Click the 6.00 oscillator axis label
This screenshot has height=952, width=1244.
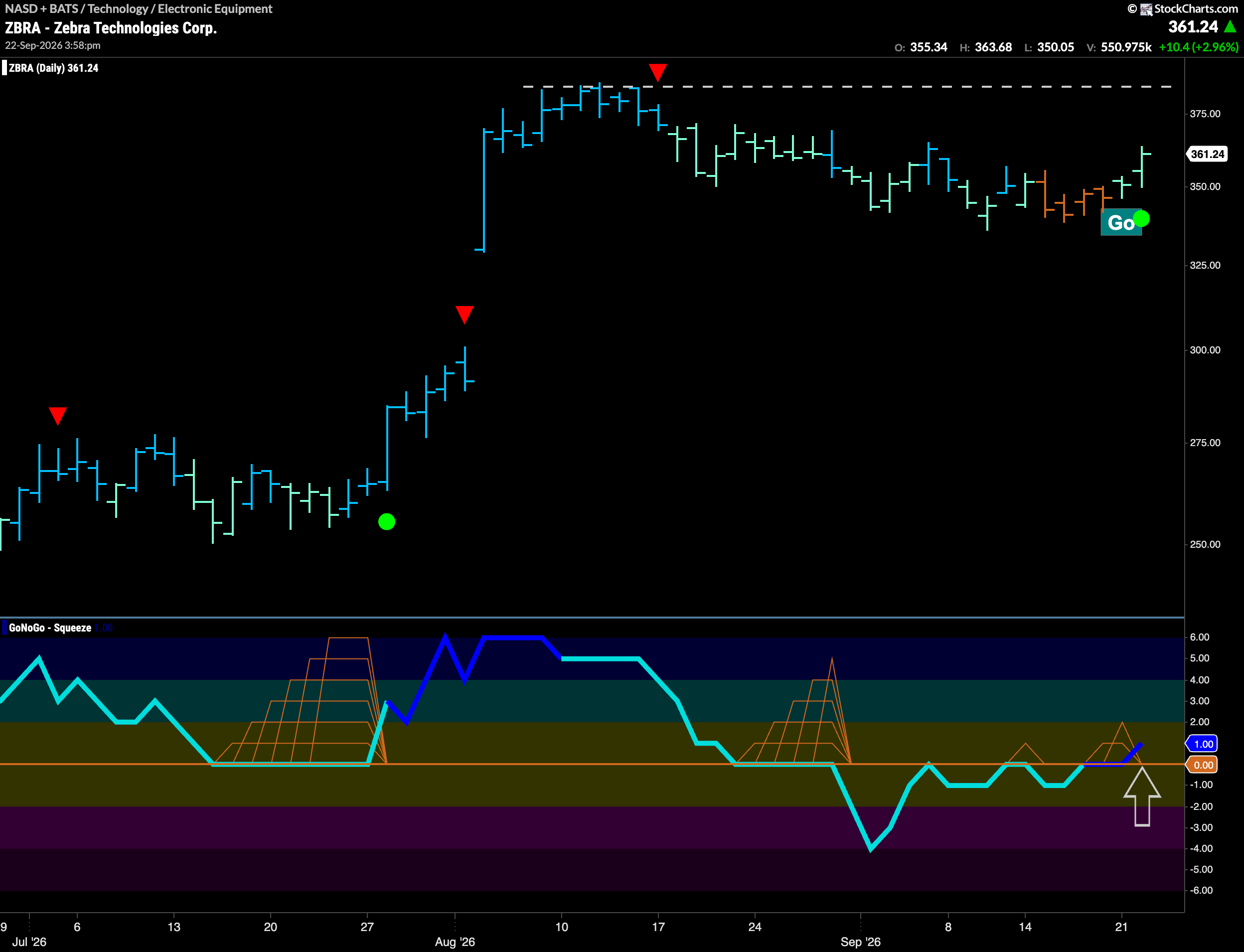tap(1199, 637)
